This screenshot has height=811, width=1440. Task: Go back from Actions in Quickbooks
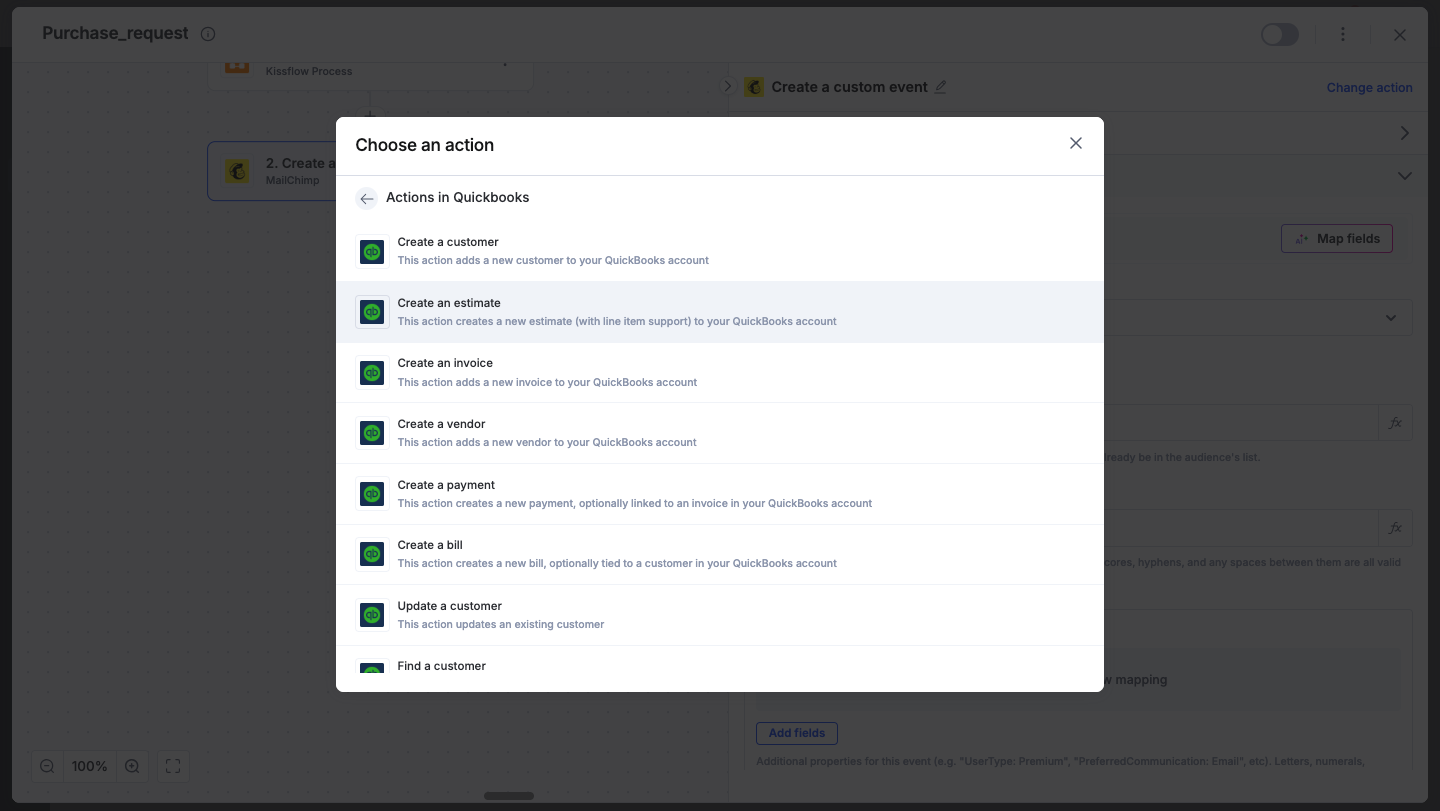click(x=366, y=198)
